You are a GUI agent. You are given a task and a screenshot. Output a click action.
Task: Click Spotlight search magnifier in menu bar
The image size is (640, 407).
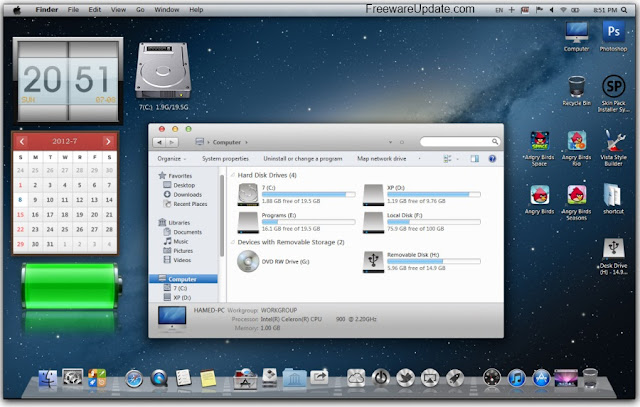(624, 10)
